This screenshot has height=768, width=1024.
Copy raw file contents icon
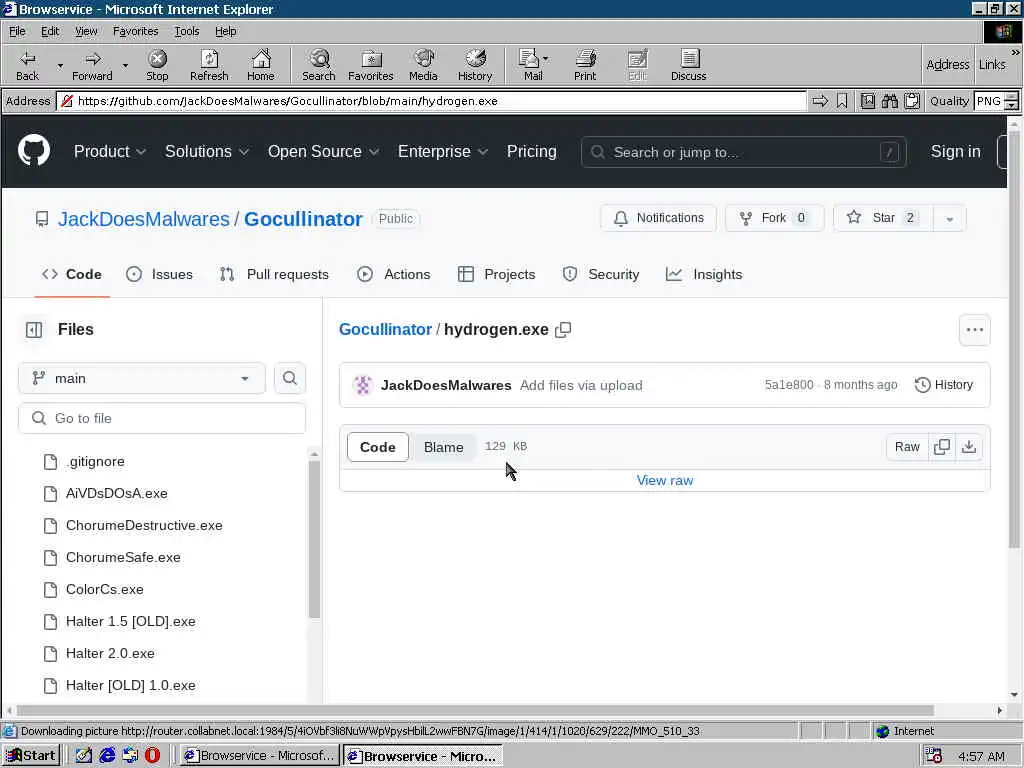(942, 447)
